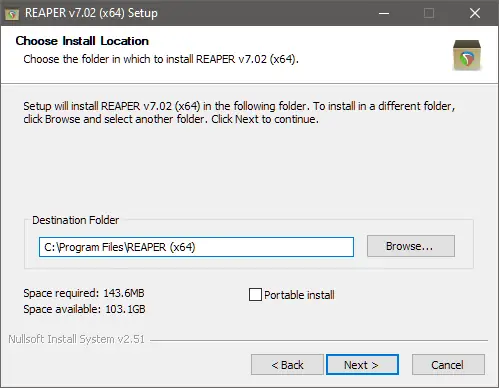Click the "Space available: 103.1GB" text
The width and height of the screenshot is (499, 388).
[x=84, y=309]
